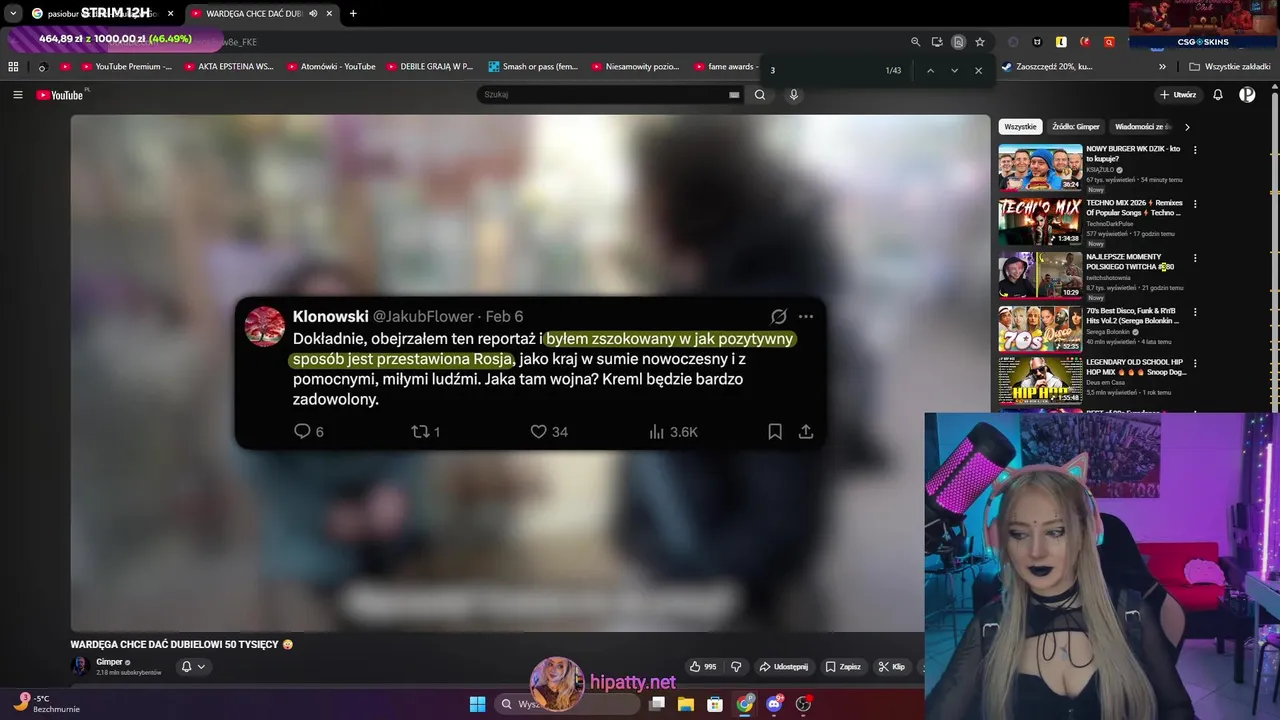Click the Zapisz save button
1280x720 pixels.
click(843, 667)
